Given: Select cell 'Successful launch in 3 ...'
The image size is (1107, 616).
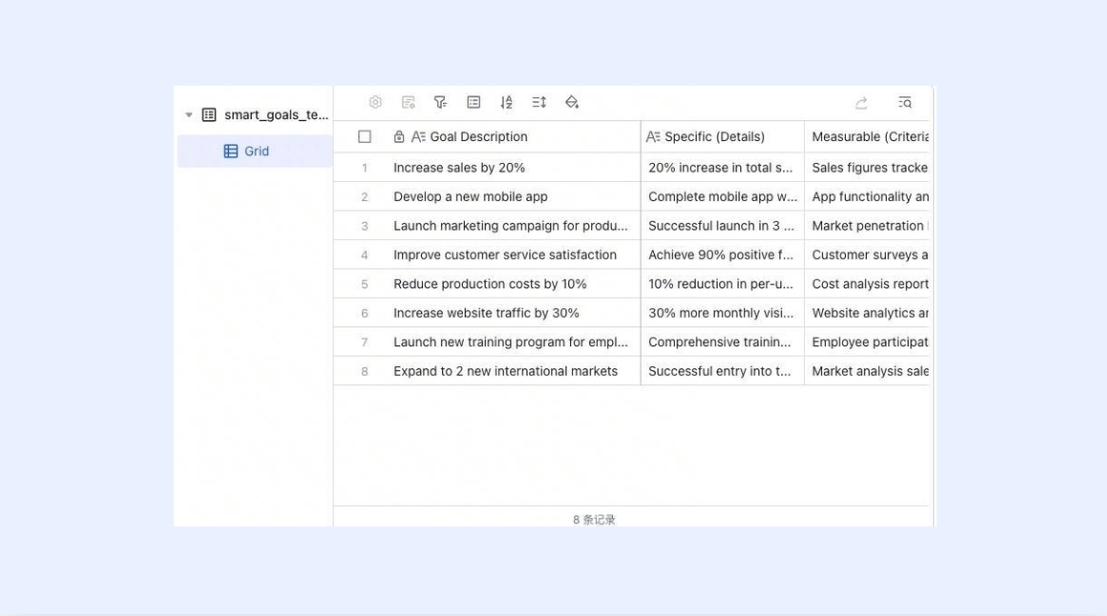Looking at the screenshot, I should pos(722,225).
